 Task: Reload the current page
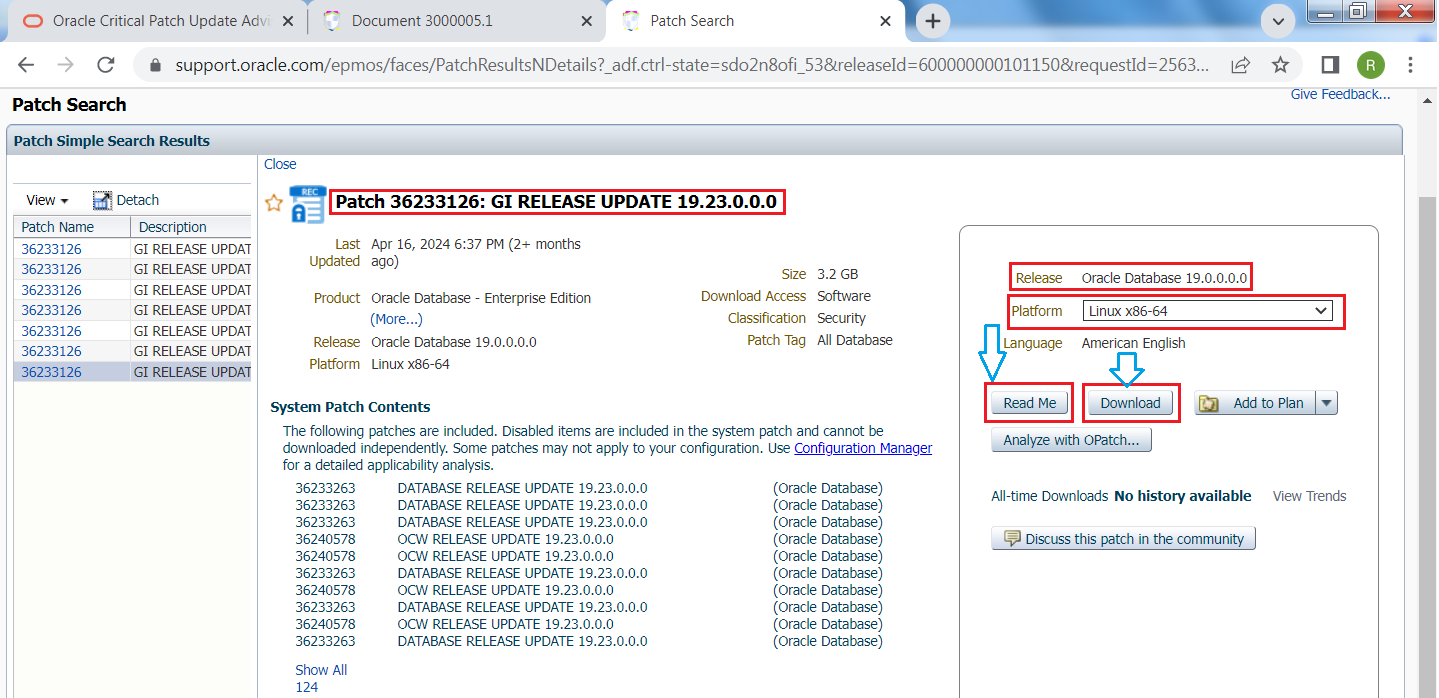click(106, 65)
